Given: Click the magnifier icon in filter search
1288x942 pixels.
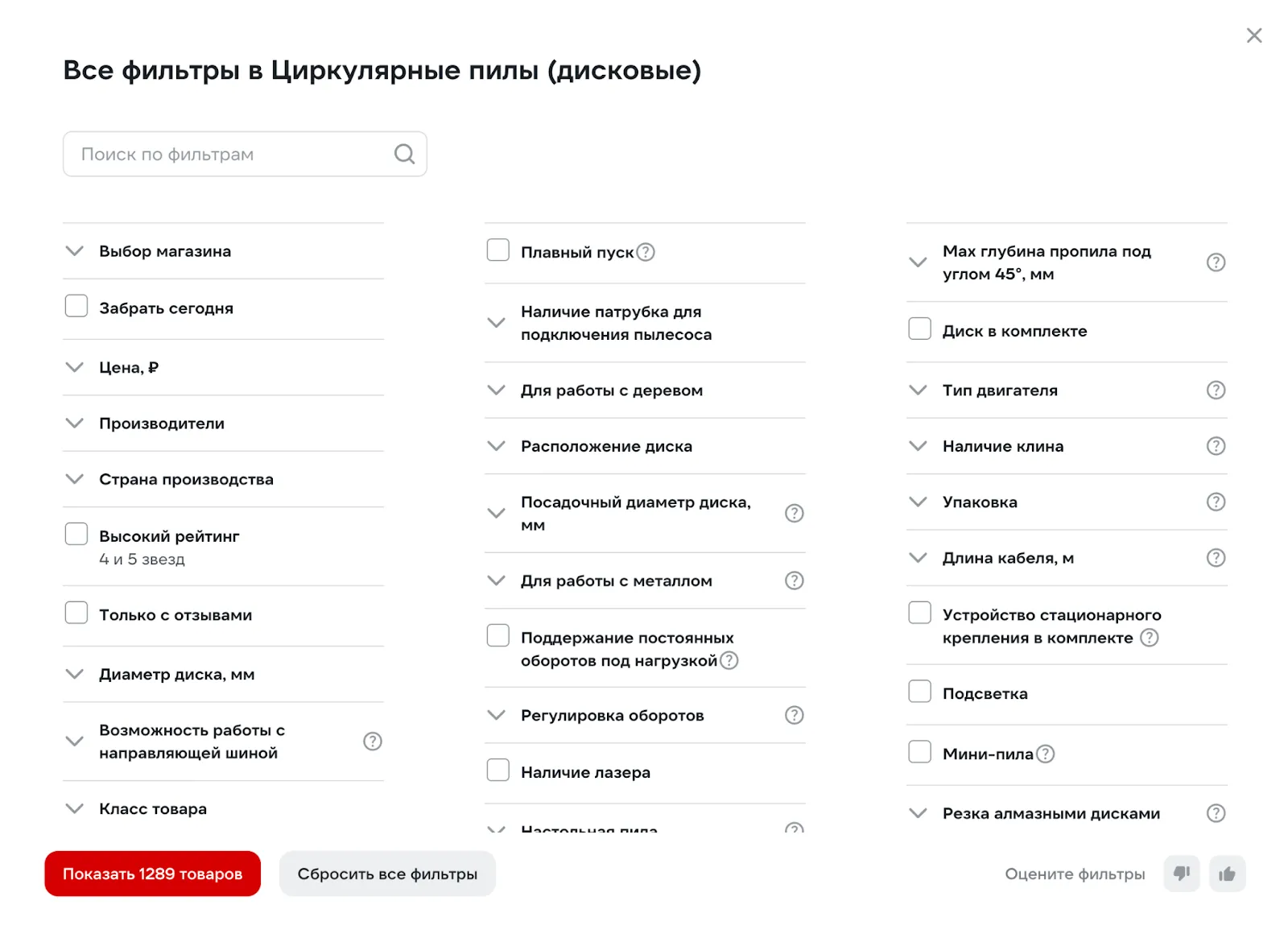Looking at the screenshot, I should 404,154.
